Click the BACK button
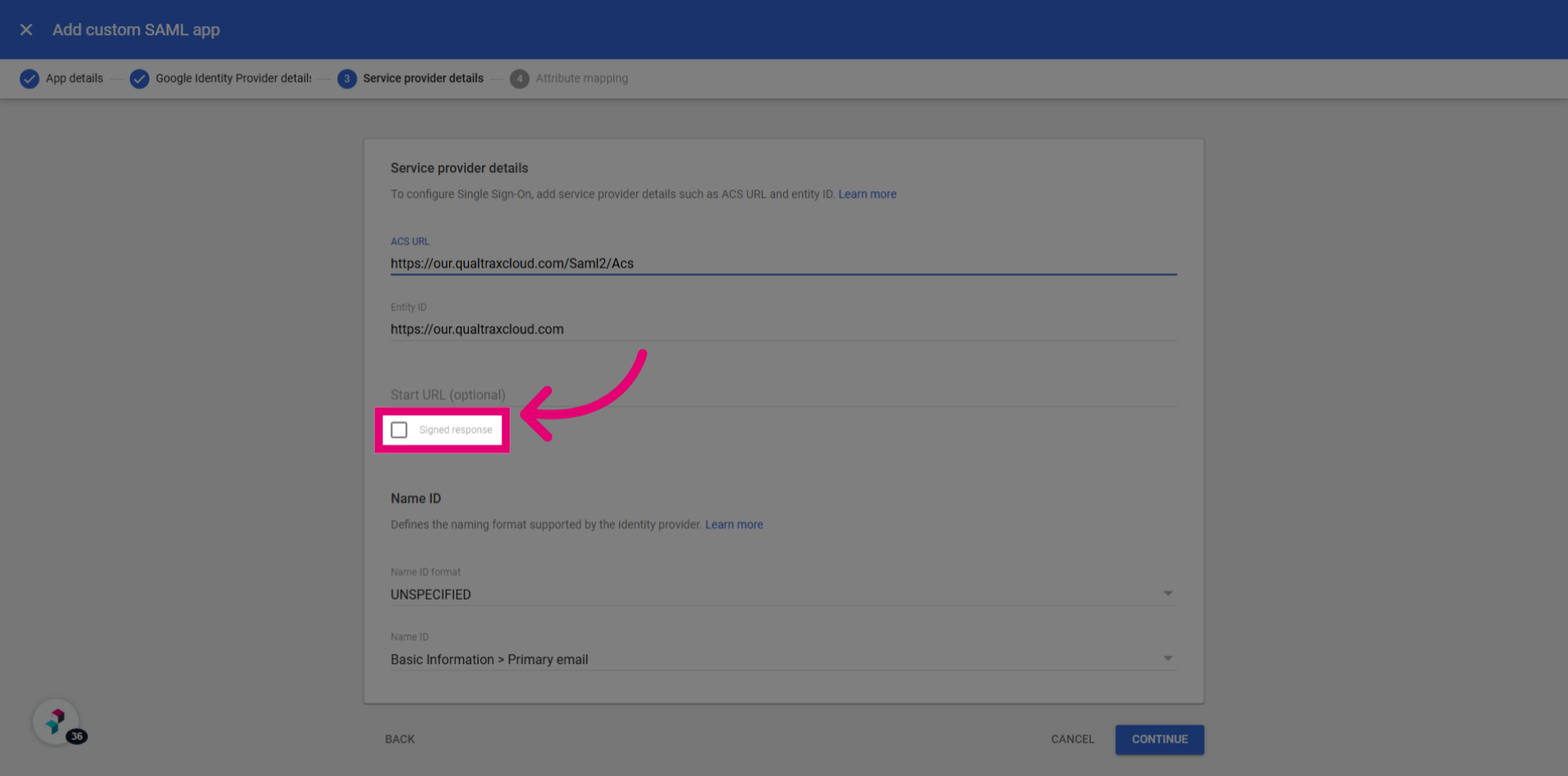 [400, 739]
